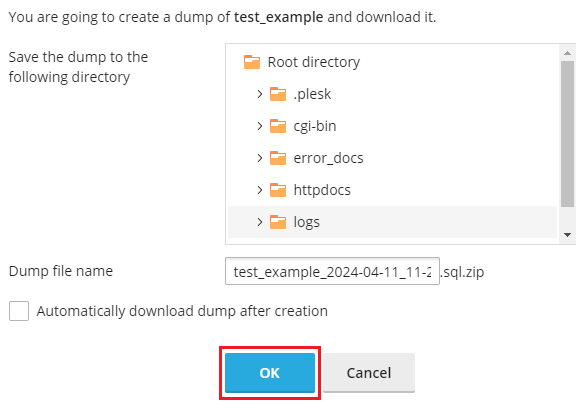The width and height of the screenshot is (576, 409).
Task: Click the Root directory folder icon
Action: [x=252, y=62]
